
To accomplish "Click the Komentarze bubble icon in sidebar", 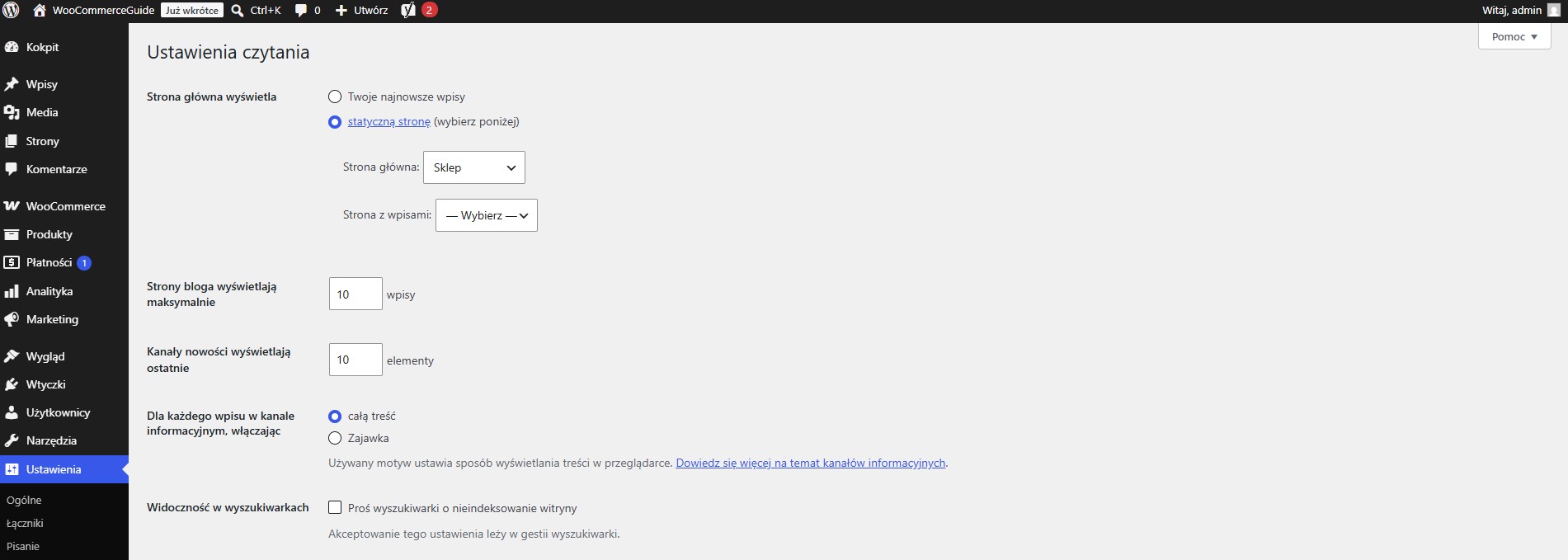I will click(12, 169).
